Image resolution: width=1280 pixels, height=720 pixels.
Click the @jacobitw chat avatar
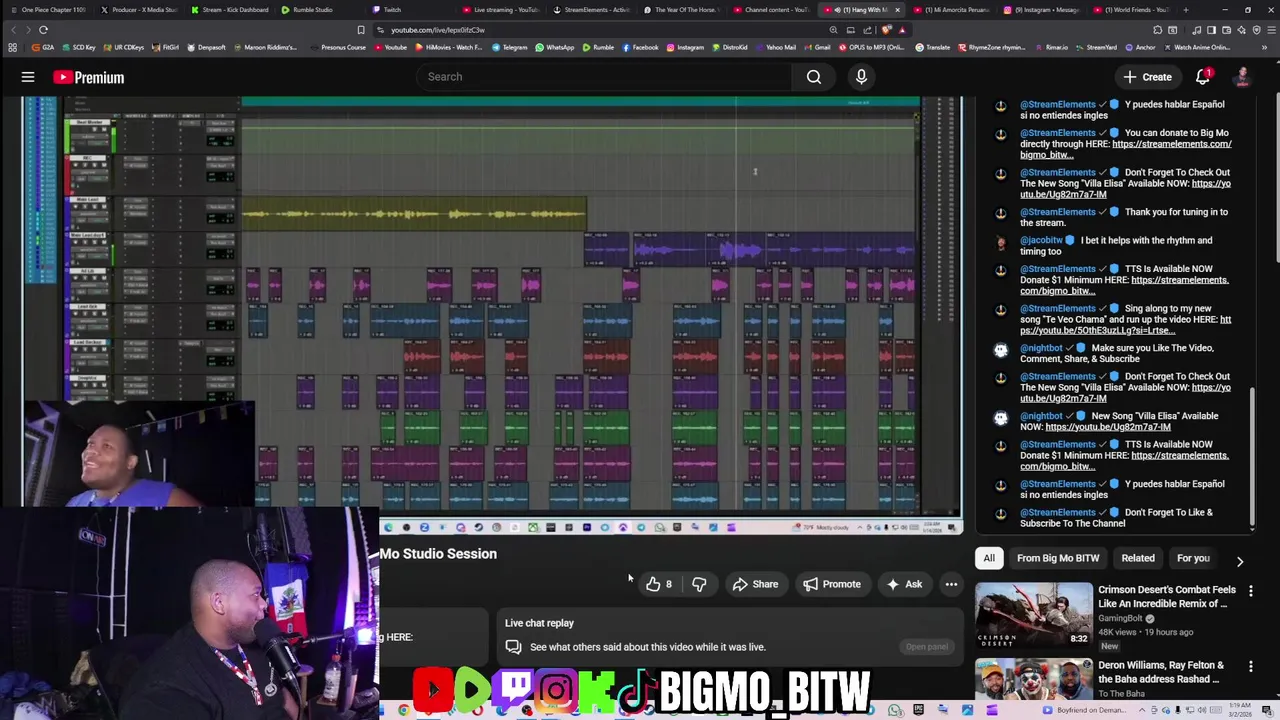point(1001,241)
